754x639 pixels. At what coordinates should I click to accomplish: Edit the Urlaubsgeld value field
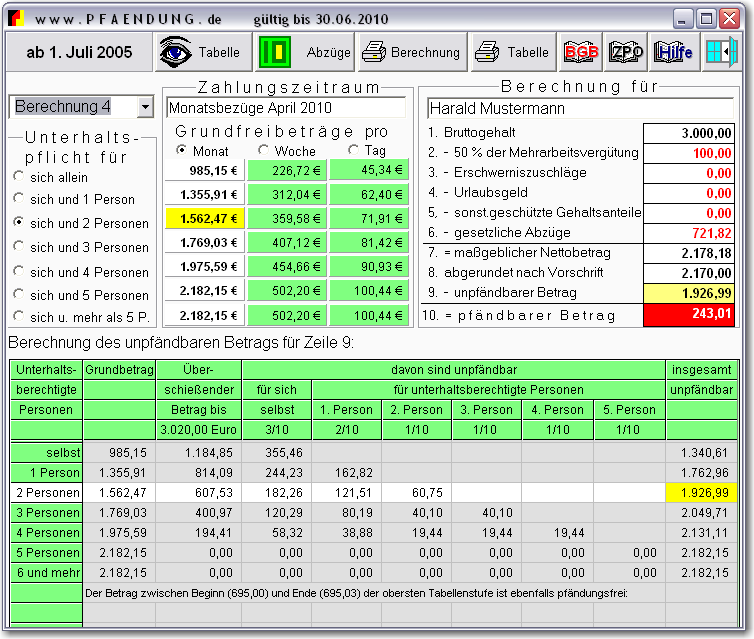coord(689,193)
